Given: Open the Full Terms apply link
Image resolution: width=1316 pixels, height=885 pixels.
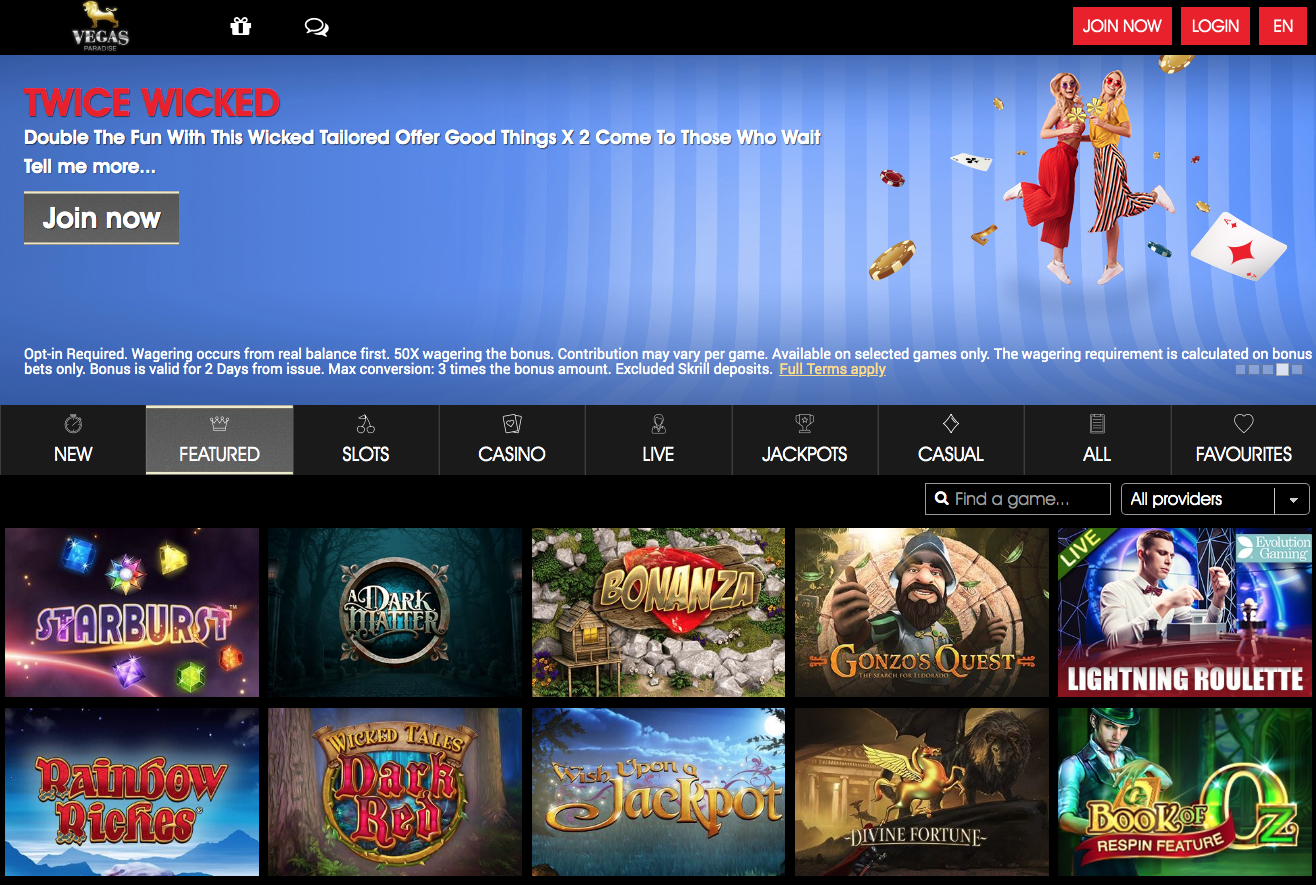Looking at the screenshot, I should (832, 369).
